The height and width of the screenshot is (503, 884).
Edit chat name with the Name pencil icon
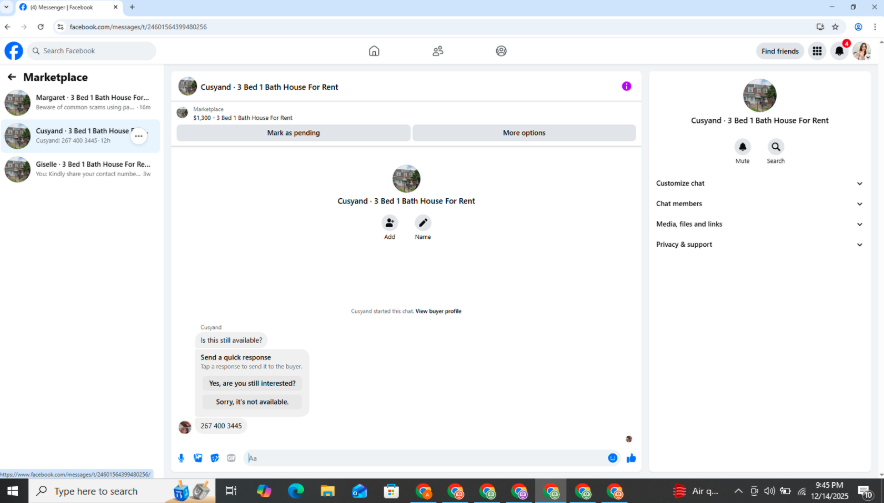click(x=423, y=223)
